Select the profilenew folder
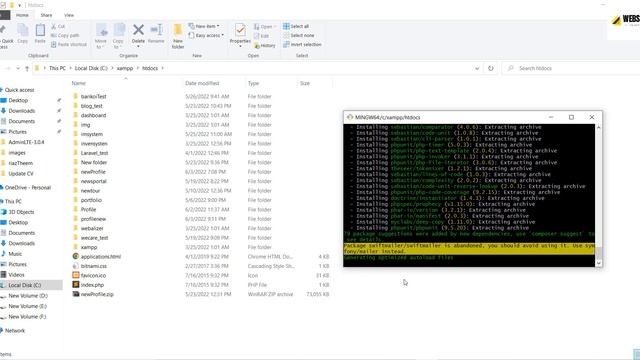This screenshot has height=360, width=640. pos(93,219)
